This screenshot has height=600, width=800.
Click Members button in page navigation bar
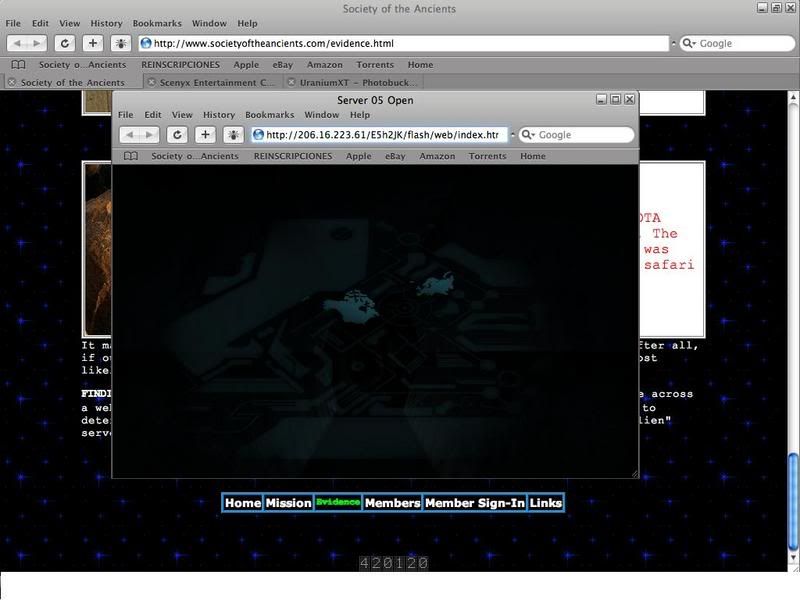pyautogui.click(x=392, y=503)
